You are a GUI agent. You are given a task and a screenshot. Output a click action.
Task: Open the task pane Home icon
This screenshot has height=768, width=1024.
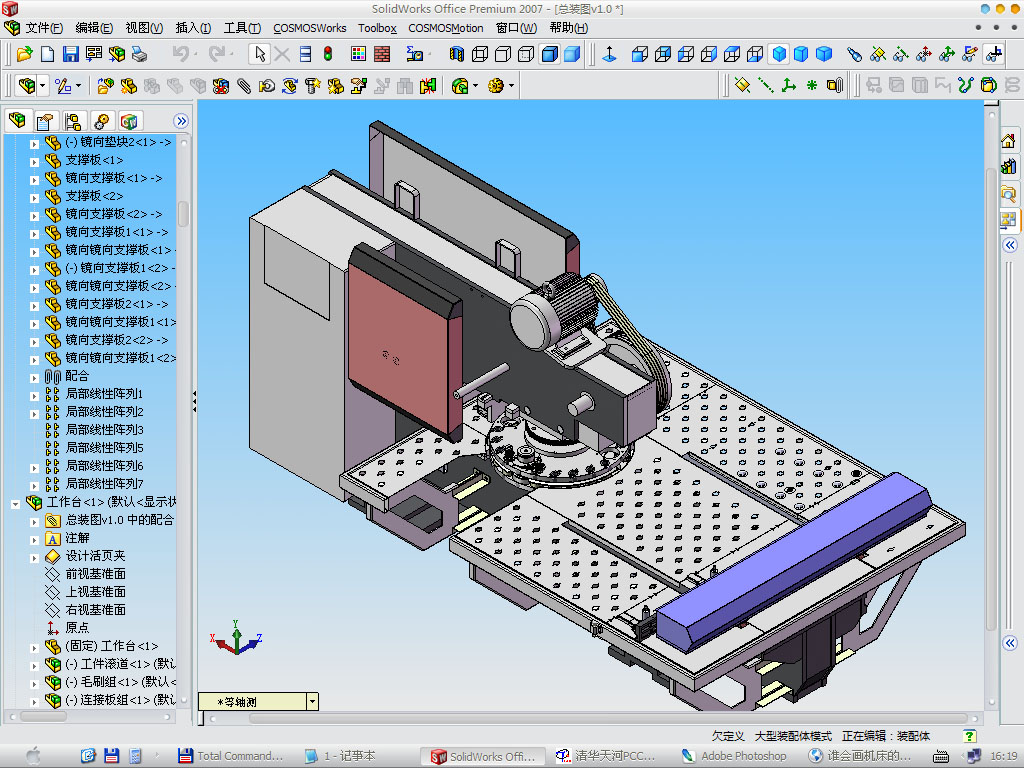click(1008, 140)
